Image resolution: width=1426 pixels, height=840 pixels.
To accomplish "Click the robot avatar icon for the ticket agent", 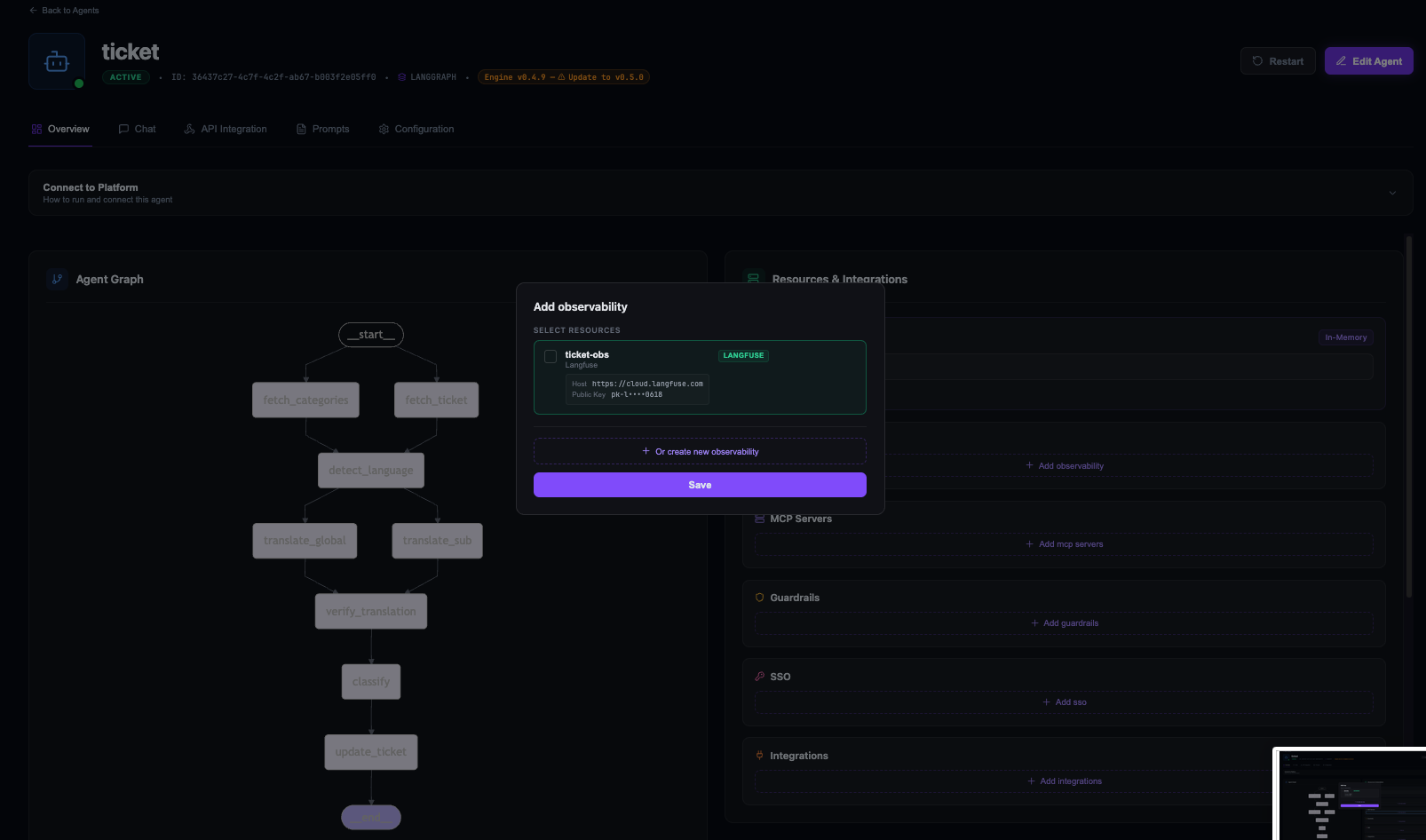I will tap(56, 60).
